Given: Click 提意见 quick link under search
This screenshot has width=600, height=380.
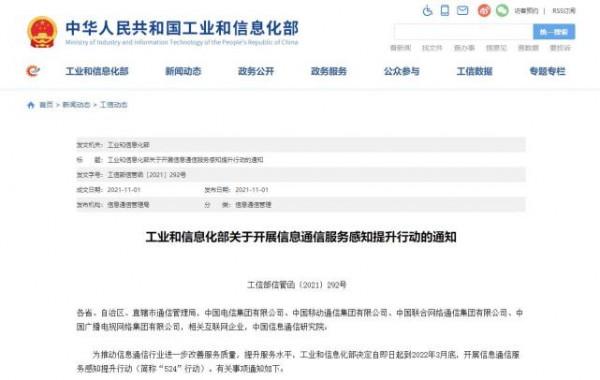Looking at the screenshot, I should 496,48.
